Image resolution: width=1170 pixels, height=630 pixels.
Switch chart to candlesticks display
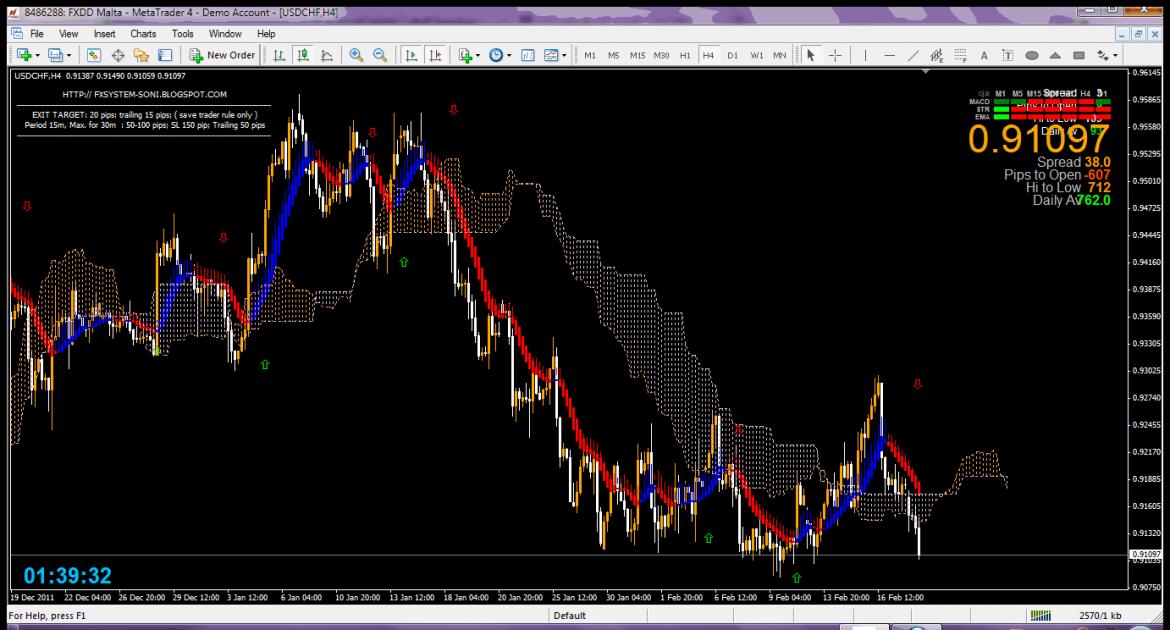tap(303, 55)
